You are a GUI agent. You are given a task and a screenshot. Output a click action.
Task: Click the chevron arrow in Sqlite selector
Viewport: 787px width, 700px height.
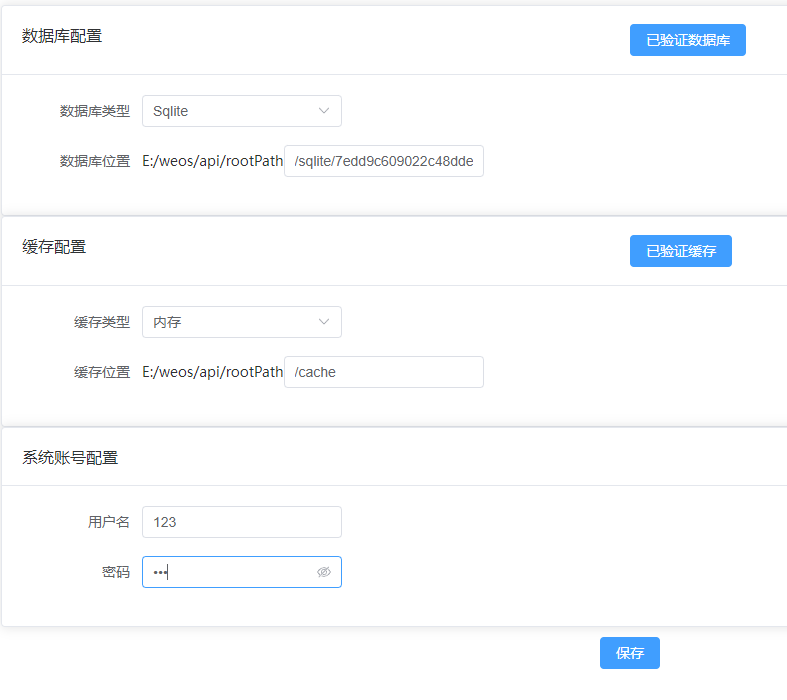324,111
